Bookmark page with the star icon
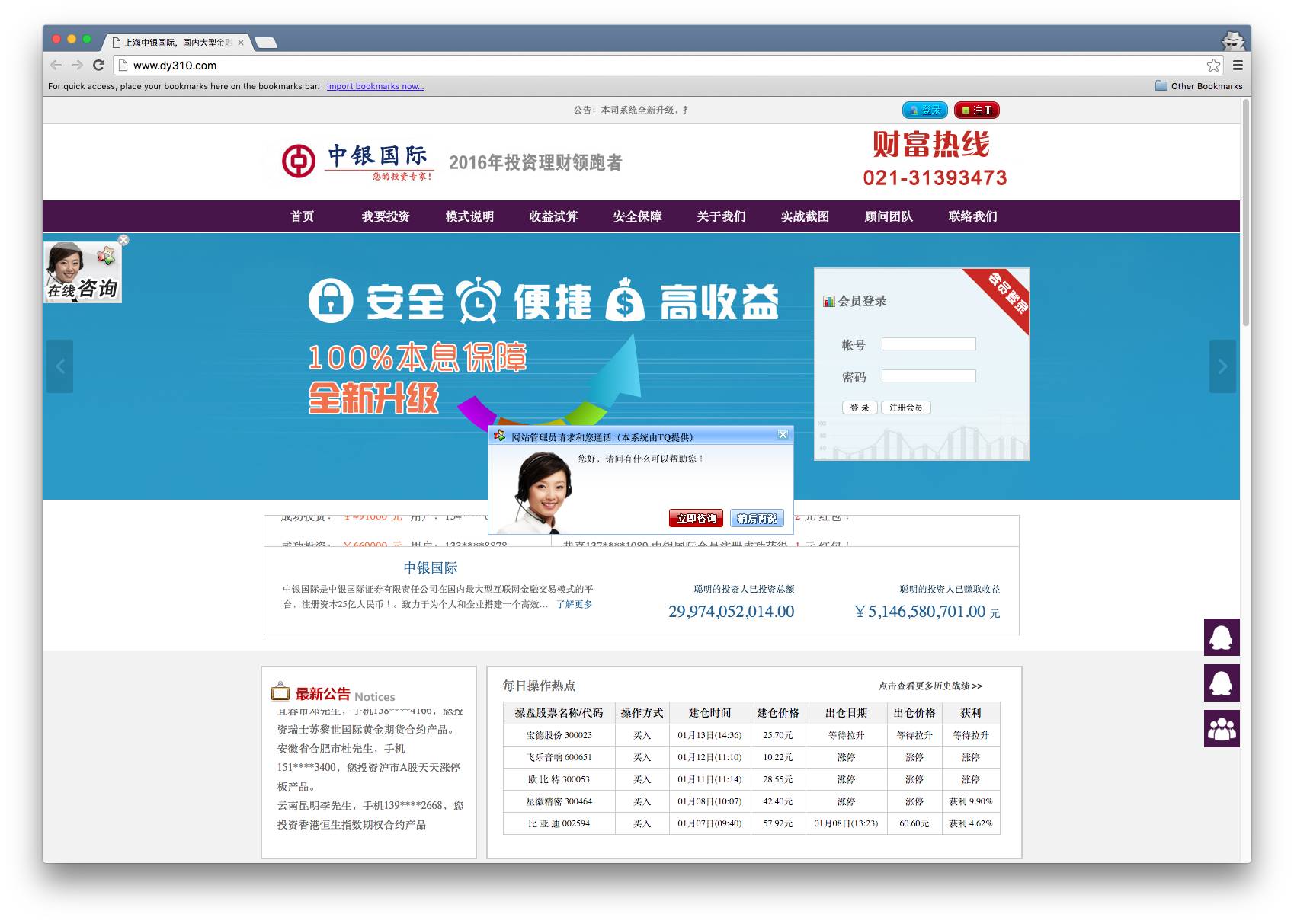This screenshot has height=924, width=1294. (1213, 65)
